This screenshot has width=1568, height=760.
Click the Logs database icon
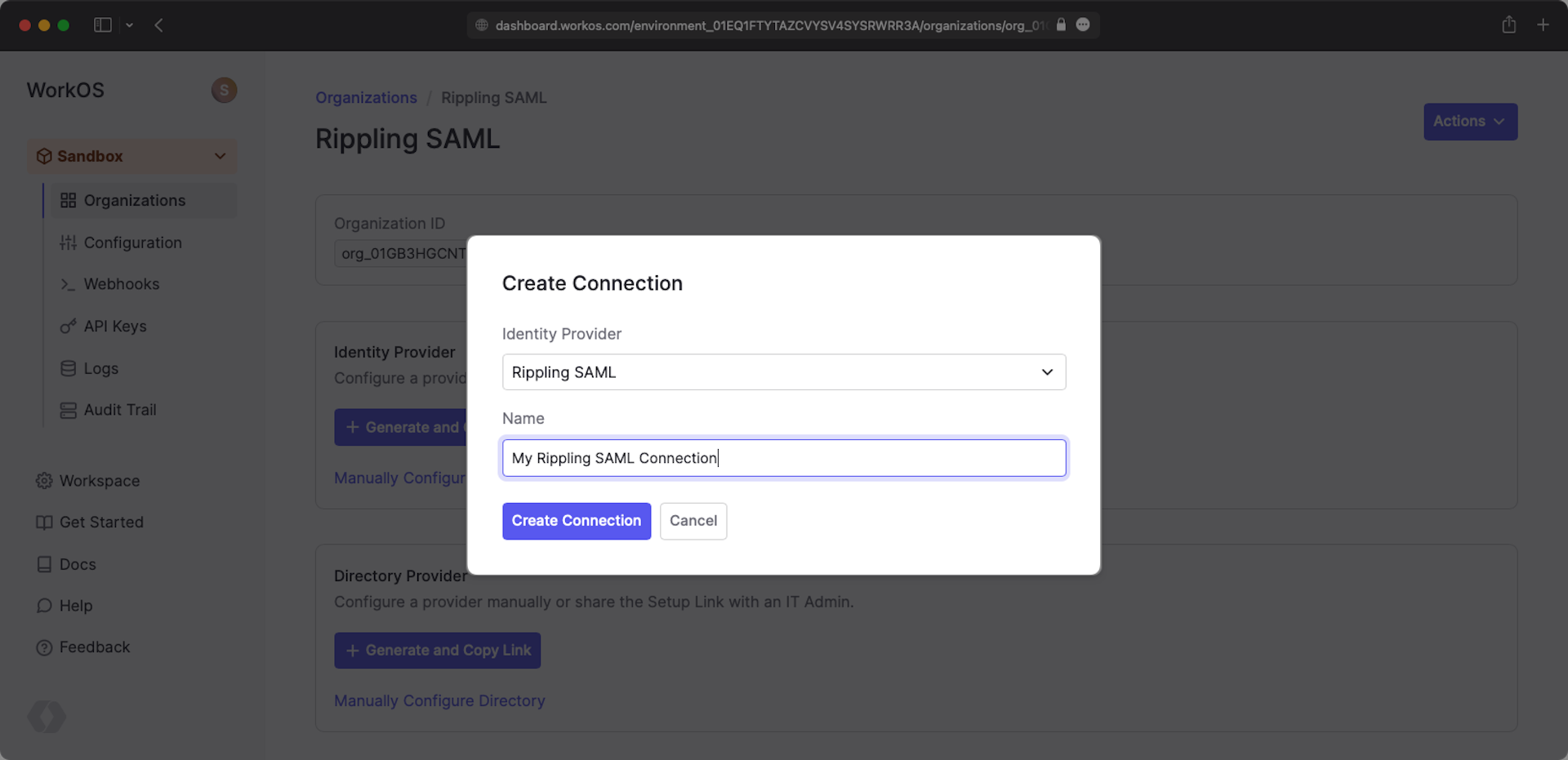click(x=68, y=368)
